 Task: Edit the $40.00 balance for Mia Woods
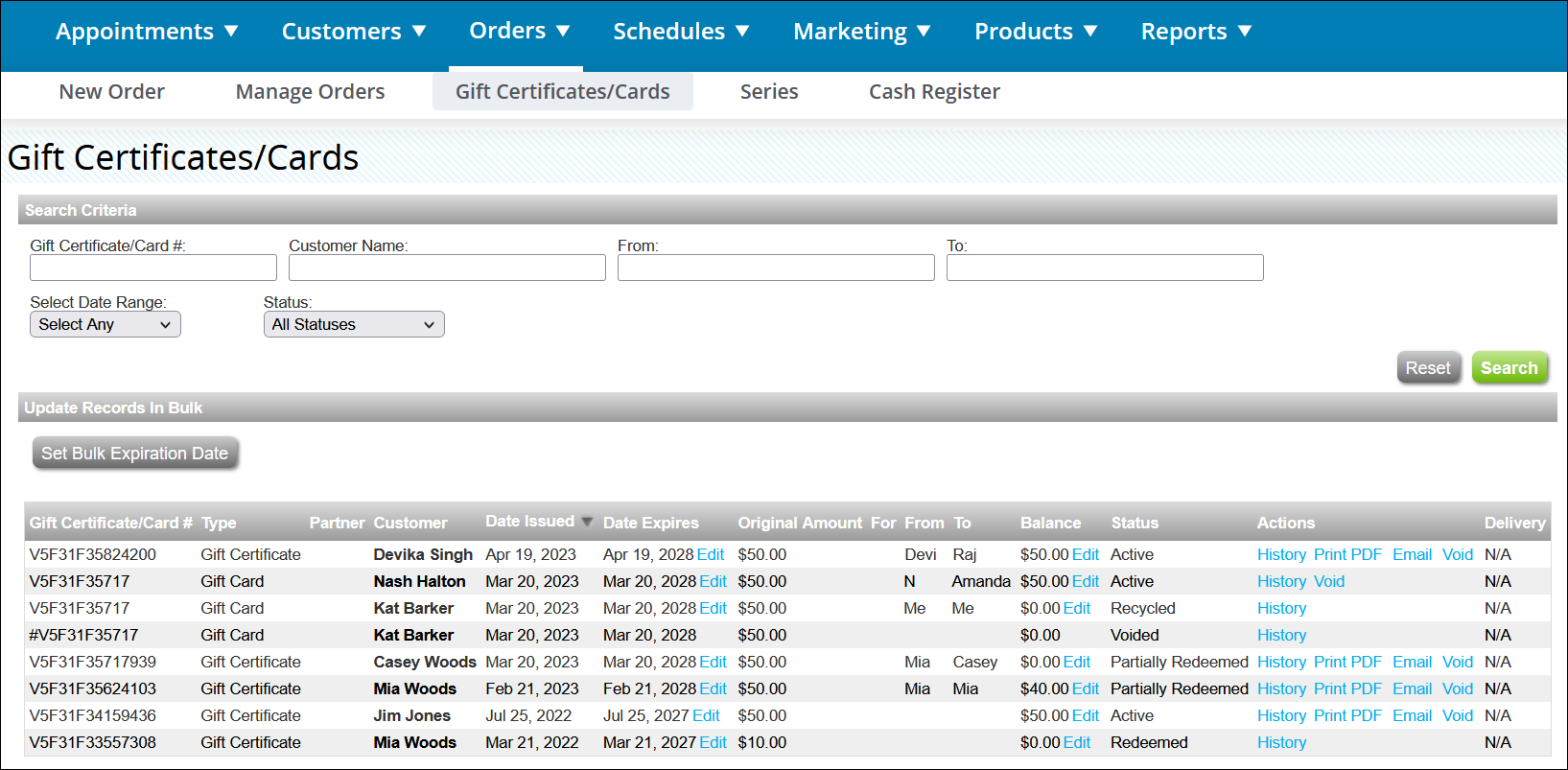point(1085,689)
